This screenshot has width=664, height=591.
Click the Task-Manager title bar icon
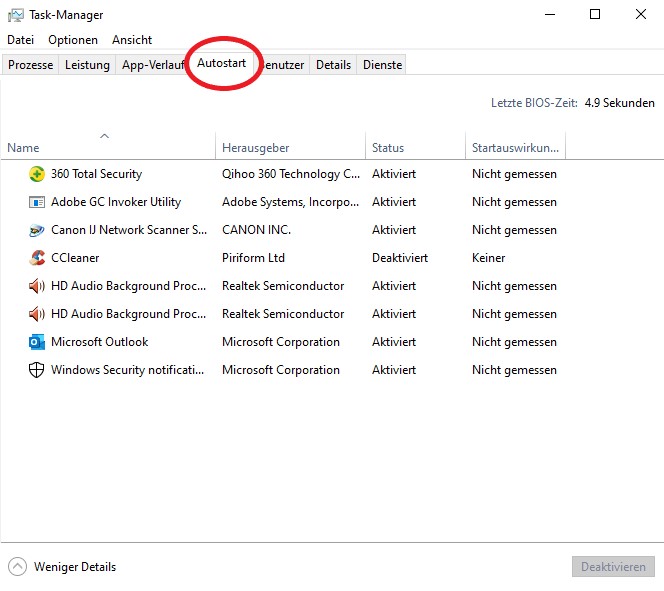coord(16,15)
